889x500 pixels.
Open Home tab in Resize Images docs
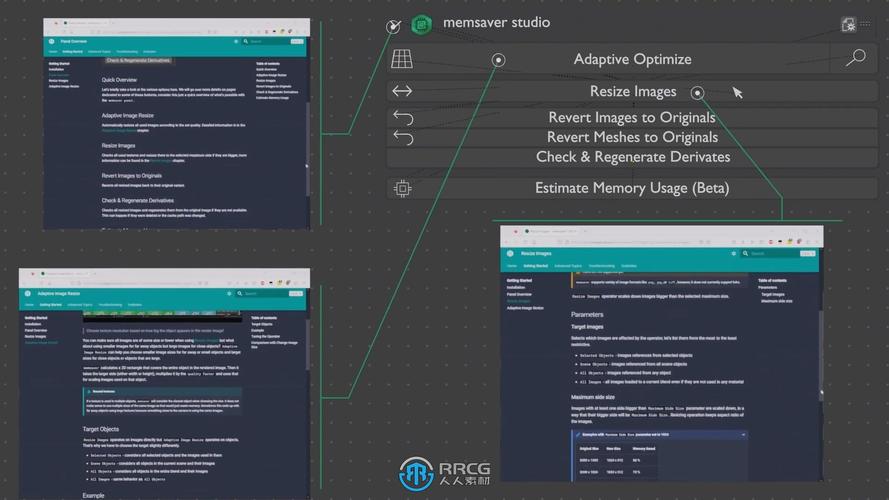coord(512,266)
